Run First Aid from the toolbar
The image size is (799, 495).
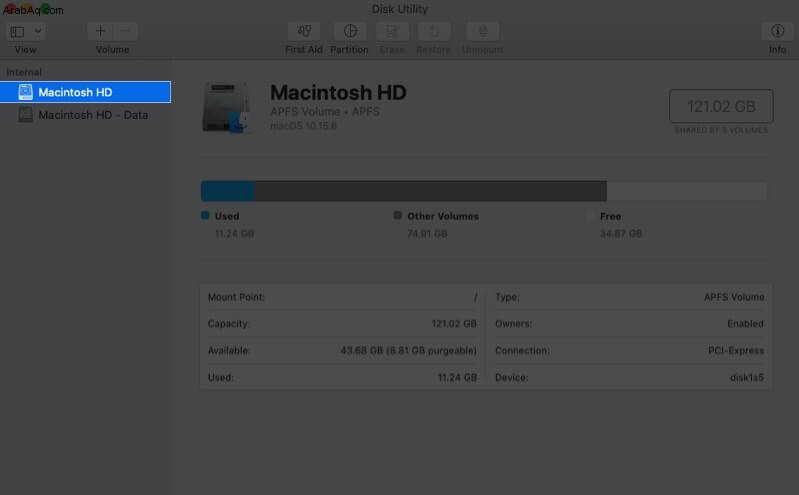tap(304, 31)
